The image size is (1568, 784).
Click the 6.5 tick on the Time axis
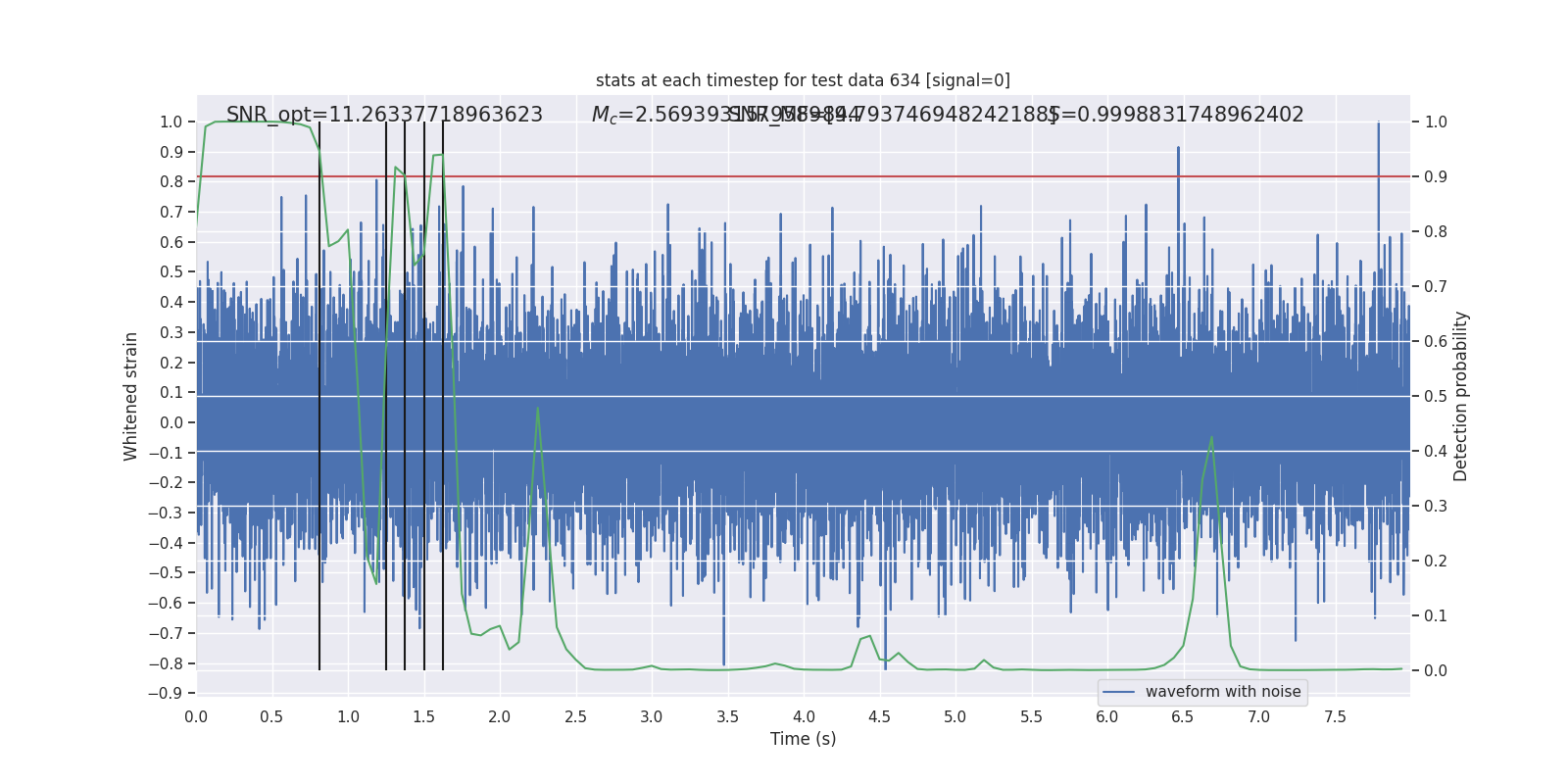point(1183,716)
